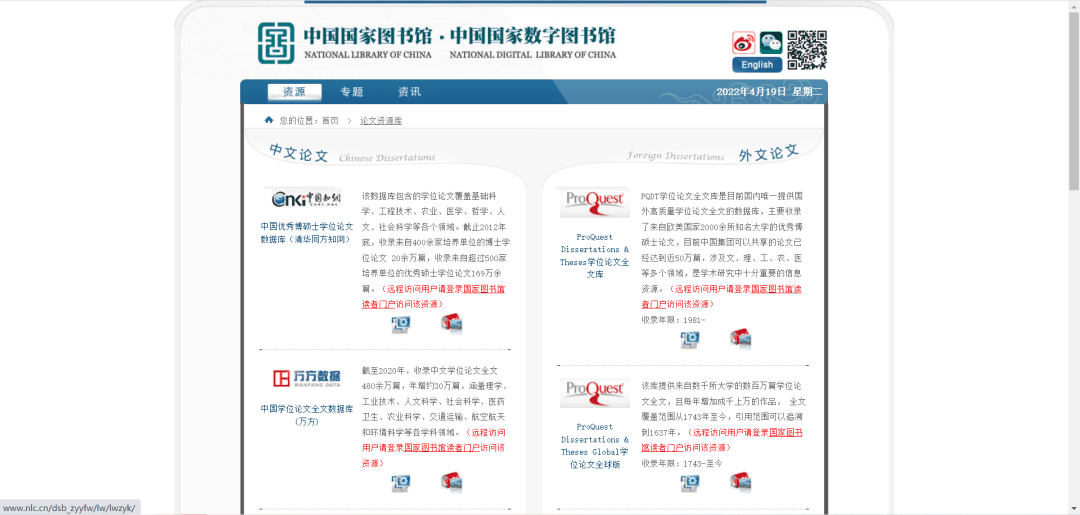Viewport: 1080px width, 515px height.
Task: Open the 专题 navigation tab
Action: click(x=351, y=92)
